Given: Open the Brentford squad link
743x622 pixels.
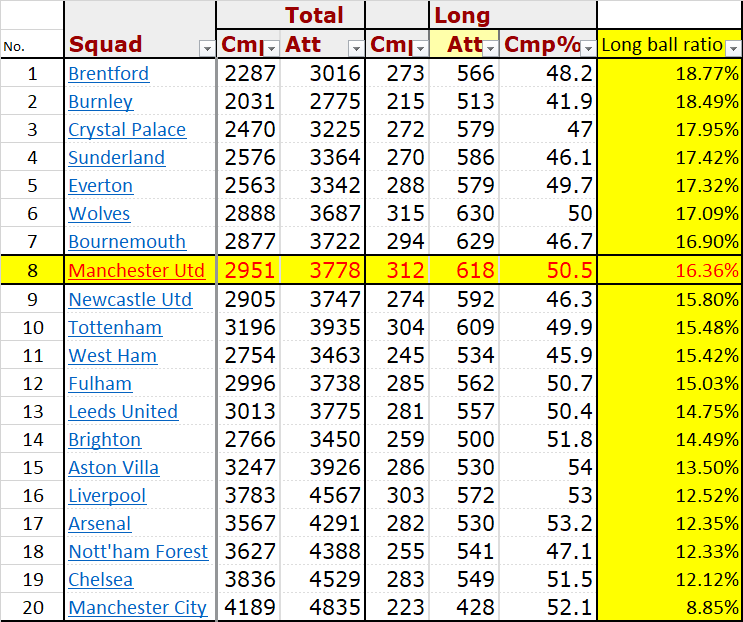Looking at the screenshot, I should point(108,74).
